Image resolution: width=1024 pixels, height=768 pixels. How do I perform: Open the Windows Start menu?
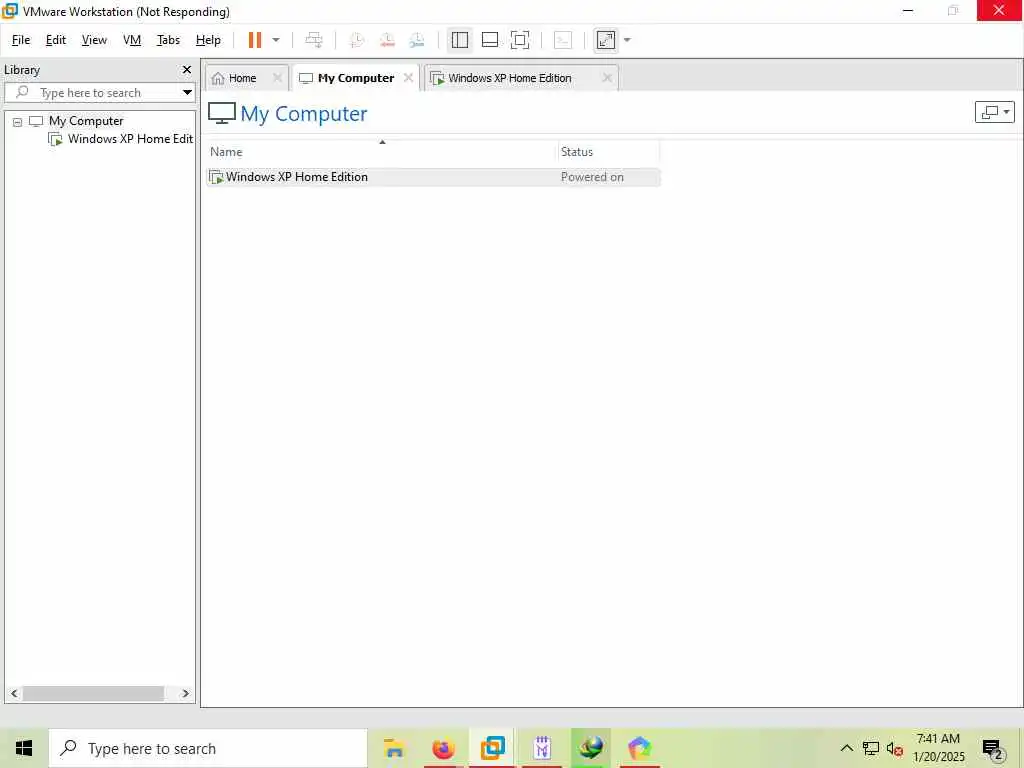(x=24, y=748)
